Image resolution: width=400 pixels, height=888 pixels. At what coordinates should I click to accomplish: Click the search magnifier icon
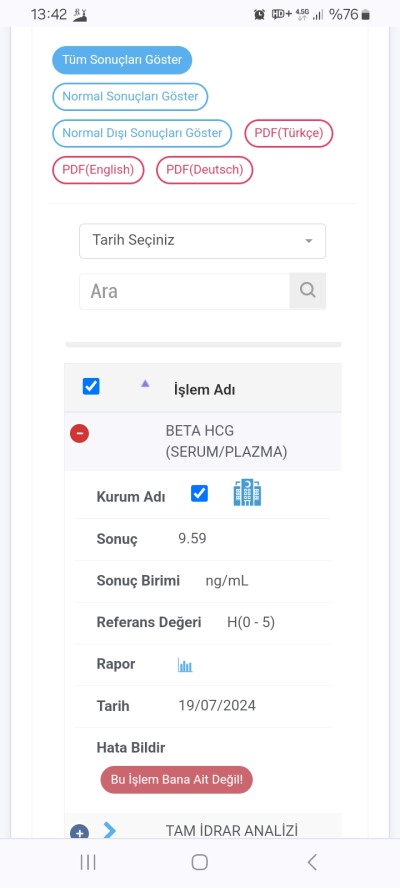click(308, 291)
